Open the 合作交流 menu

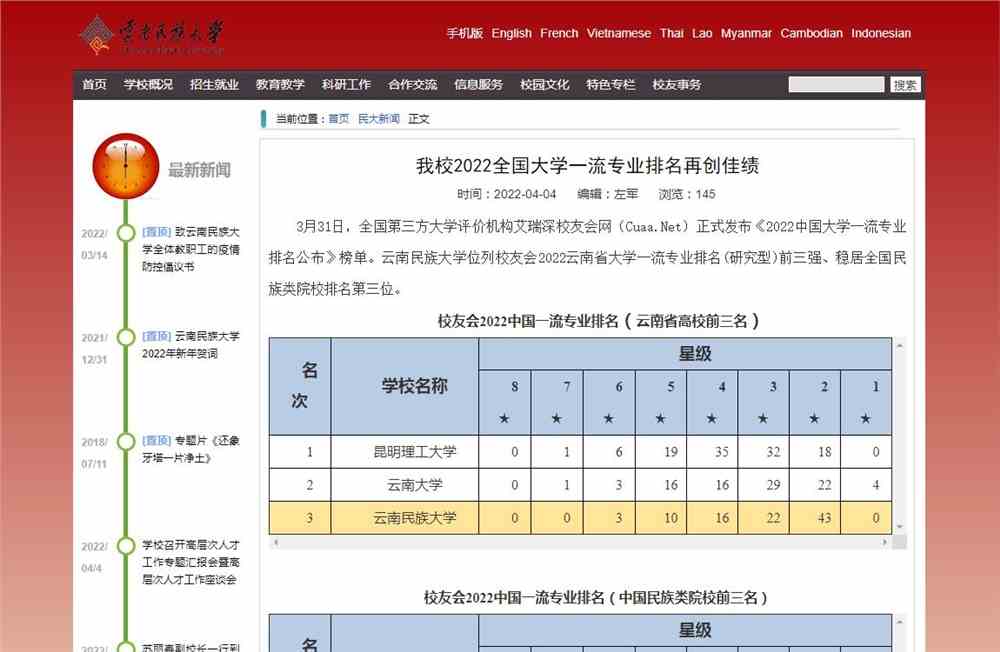pos(413,84)
